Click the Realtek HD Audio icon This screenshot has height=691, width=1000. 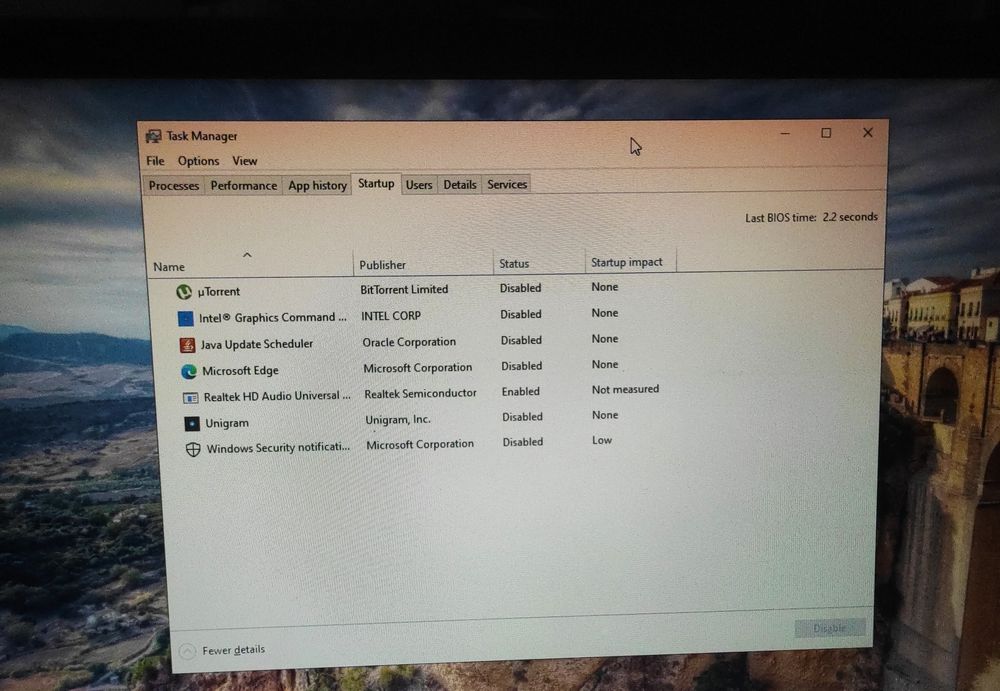[x=191, y=398]
